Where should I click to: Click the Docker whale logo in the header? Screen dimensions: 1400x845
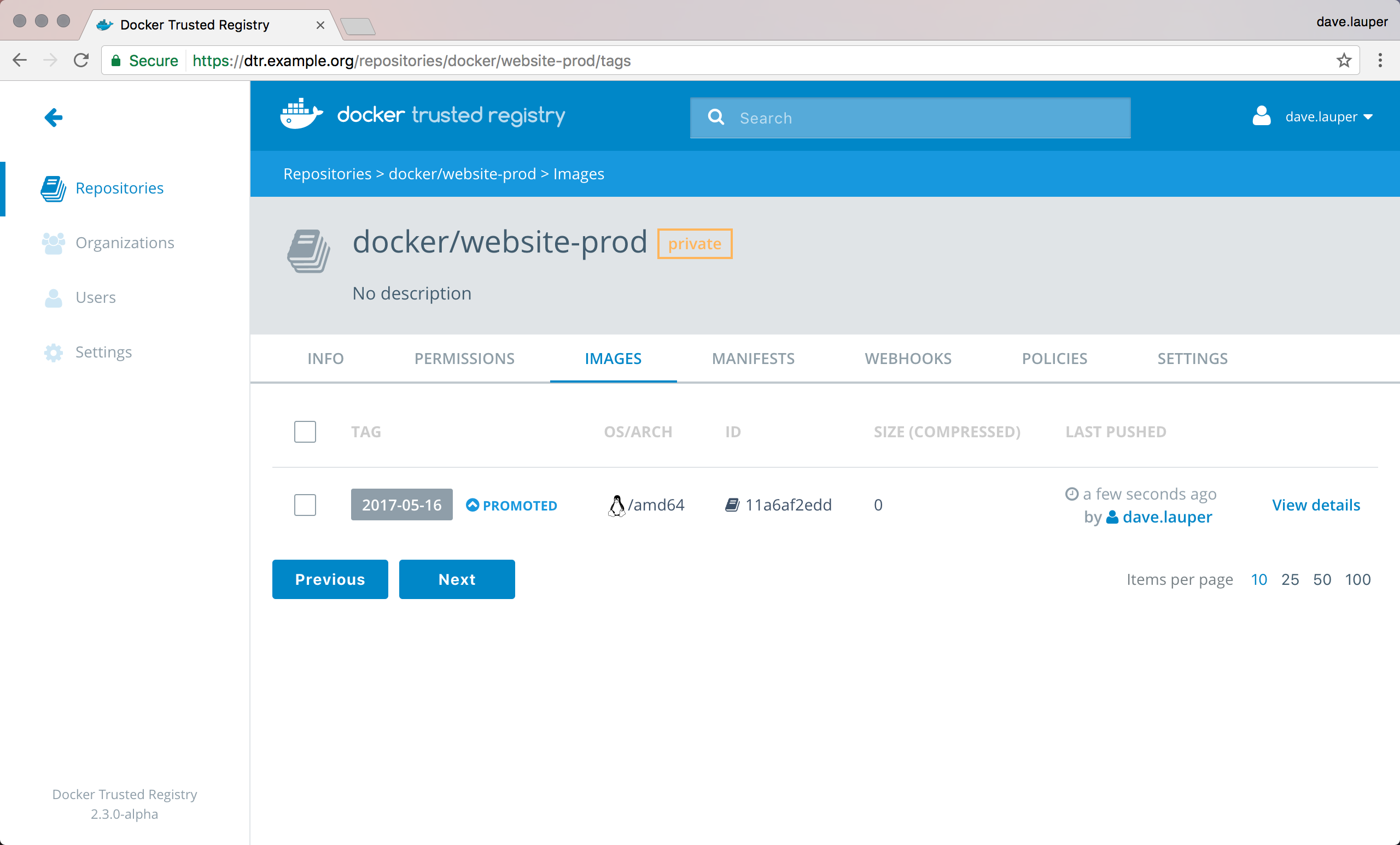pos(301,115)
